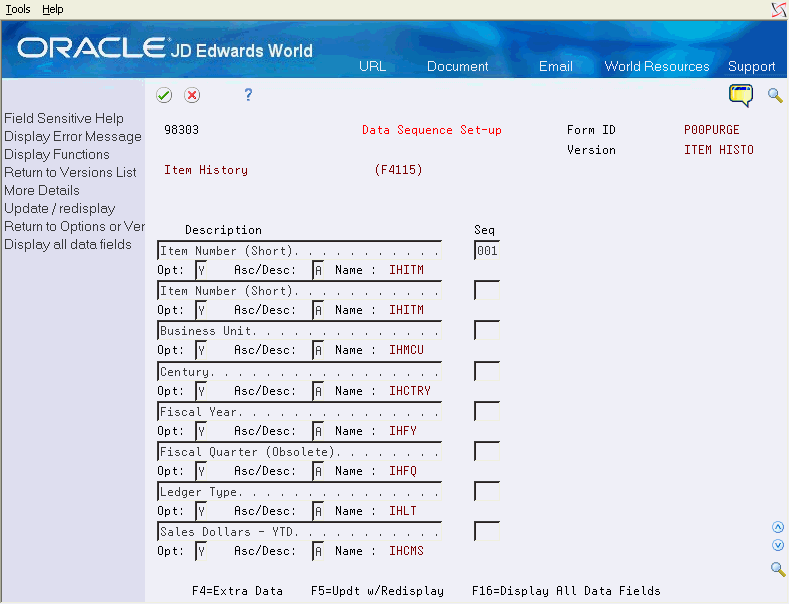This screenshot has height=604, width=789.
Task: Select Display Functions
Action: click(57, 155)
